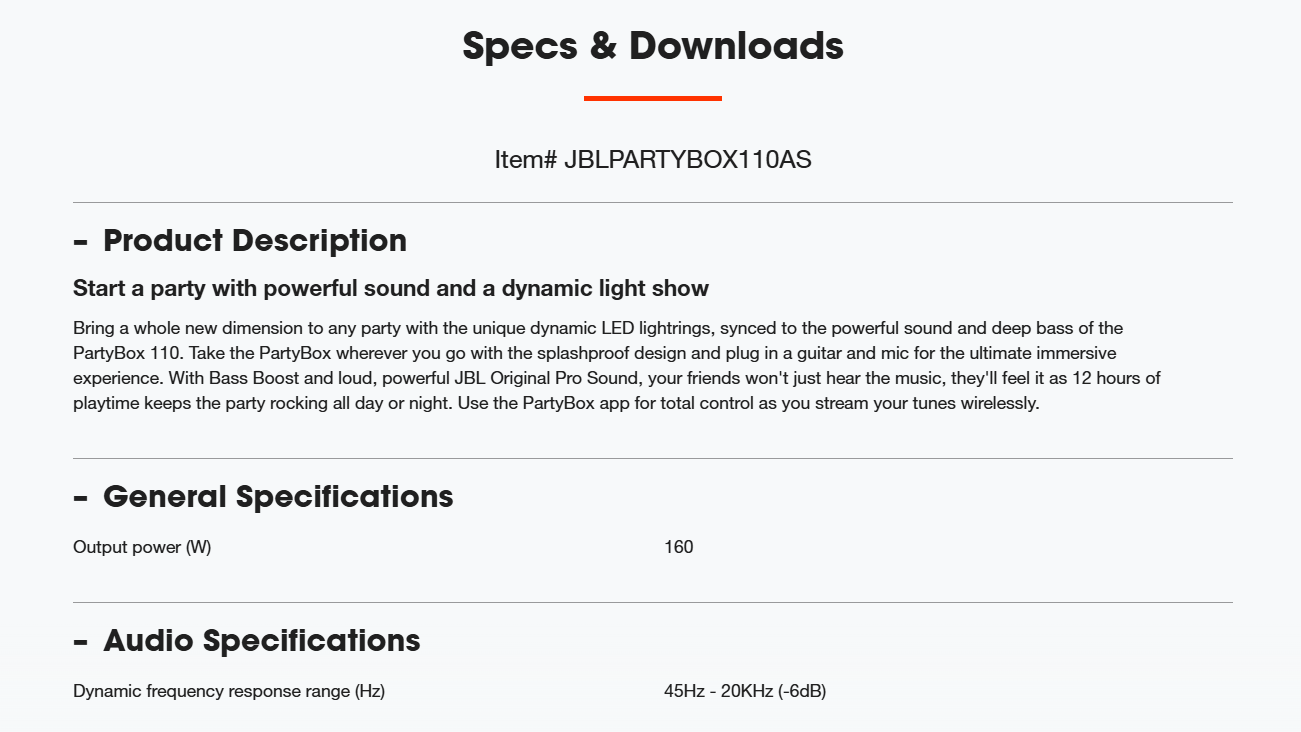The width and height of the screenshot is (1301, 732).
Task: Click the minus icon beside Audio Specifications
Action: [x=81, y=642]
